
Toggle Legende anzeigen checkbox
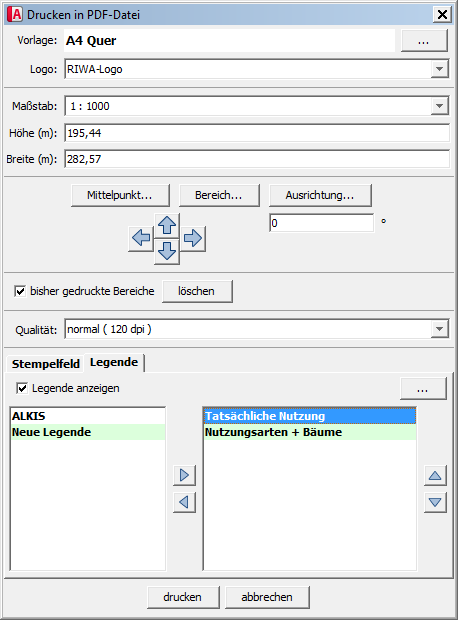pyautogui.click(x=22, y=388)
